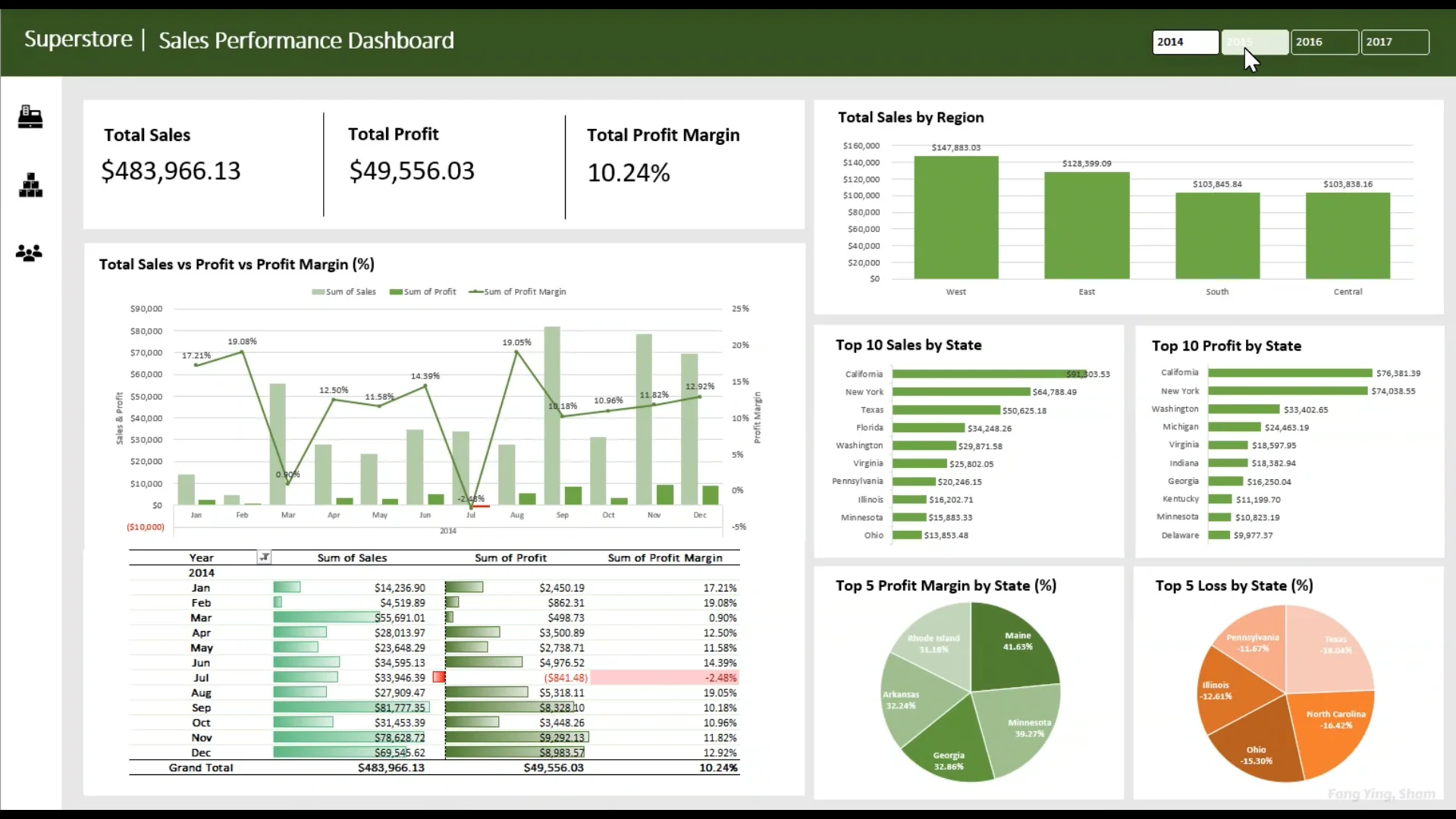
Task: Toggle the 2017 year slicer button
Action: 1395,42
